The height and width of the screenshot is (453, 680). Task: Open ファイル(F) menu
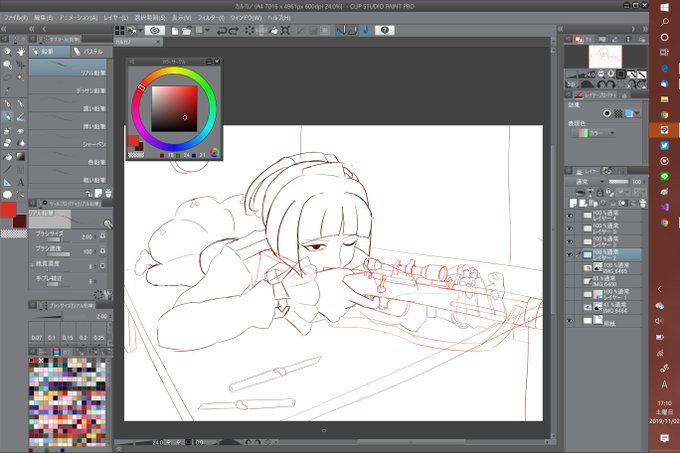[16, 18]
